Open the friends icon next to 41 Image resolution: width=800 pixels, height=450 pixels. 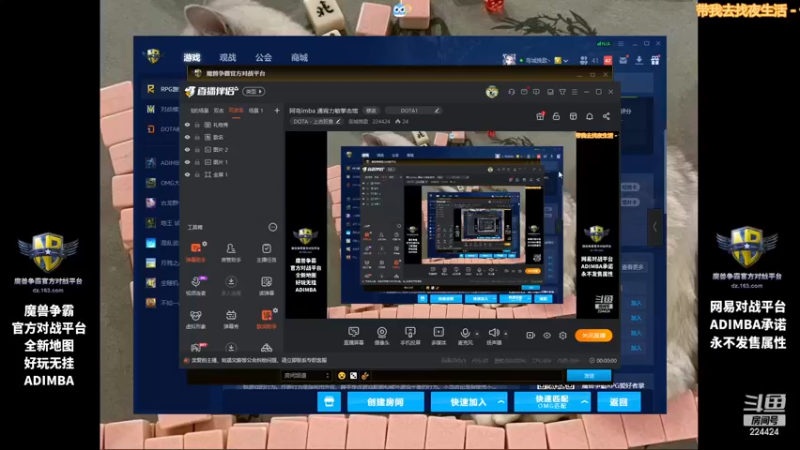tap(584, 60)
